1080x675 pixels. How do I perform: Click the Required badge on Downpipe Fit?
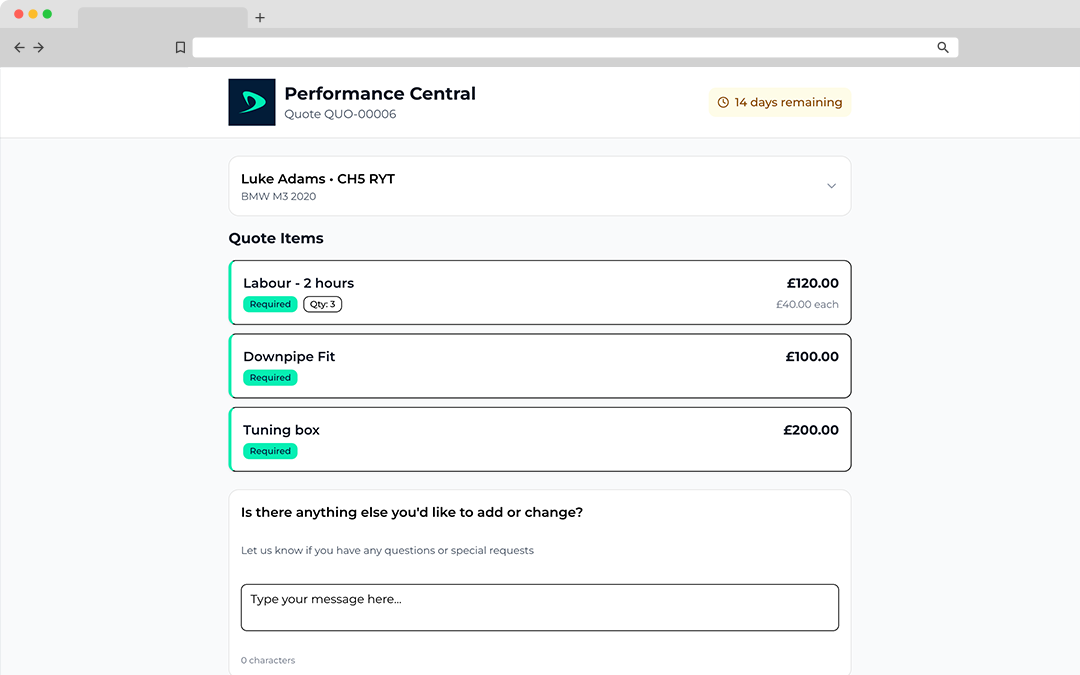pos(270,378)
